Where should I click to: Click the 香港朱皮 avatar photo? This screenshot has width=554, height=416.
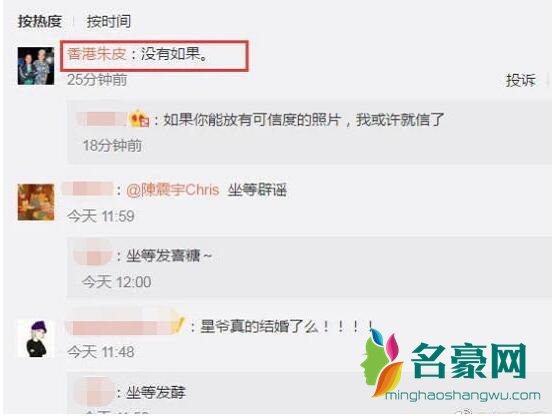36,66
